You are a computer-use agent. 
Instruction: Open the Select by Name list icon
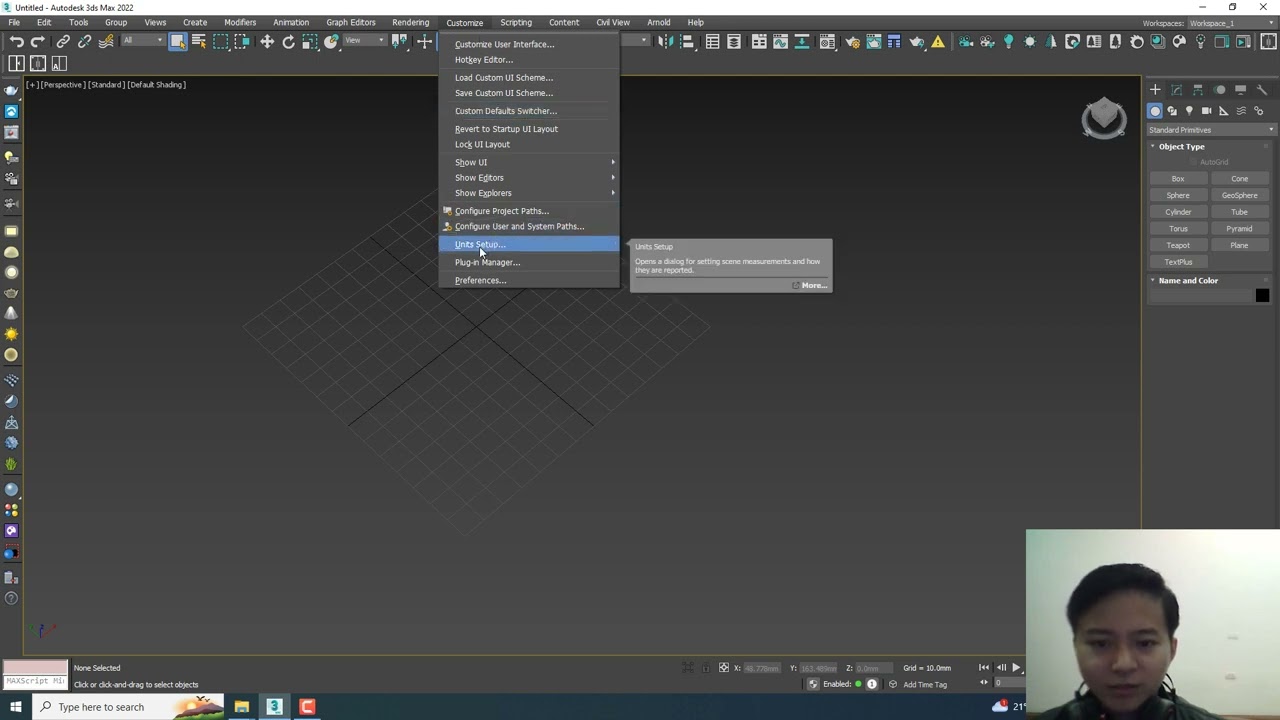click(199, 41)
